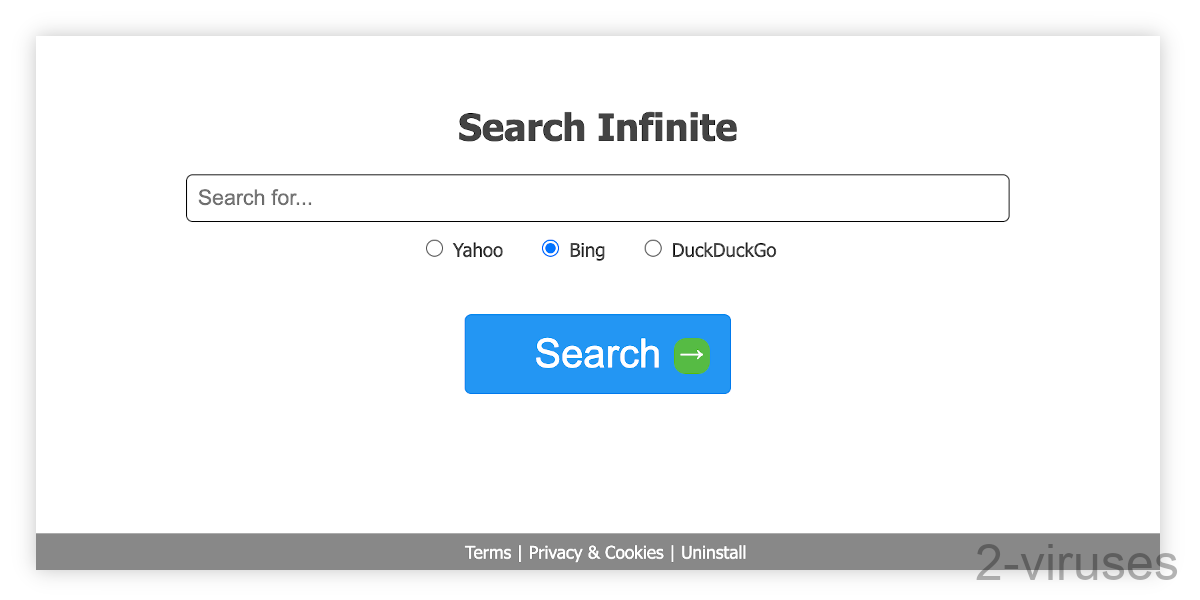Choose Bing as the search engine

(551, 248)
